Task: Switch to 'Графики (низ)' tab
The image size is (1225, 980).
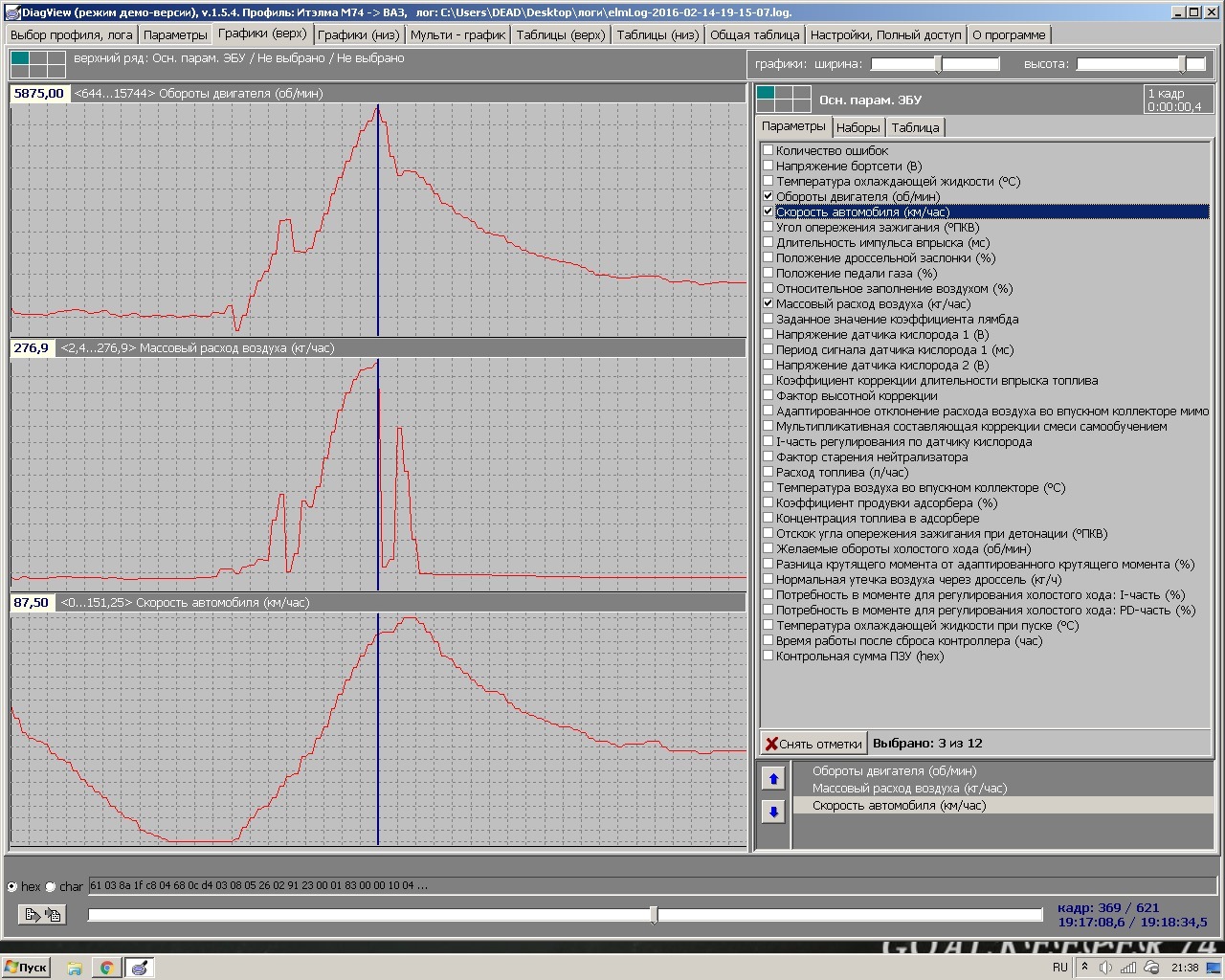Action: tap(359, 34)
